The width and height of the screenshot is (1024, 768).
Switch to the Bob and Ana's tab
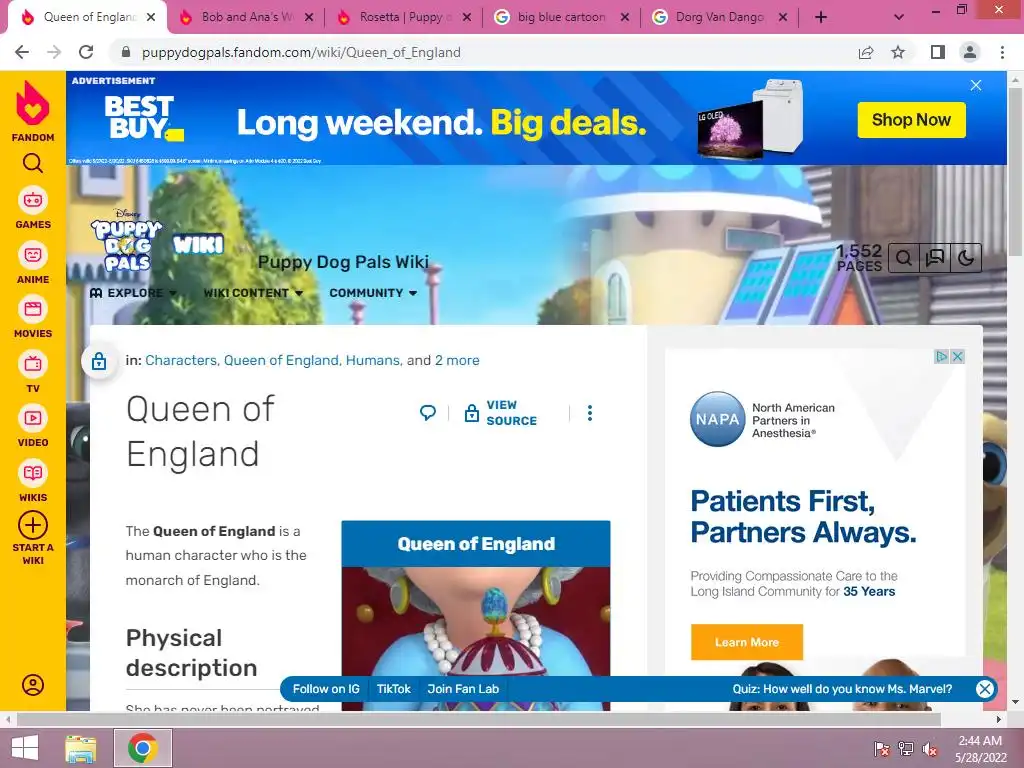[x=247, y=18]
